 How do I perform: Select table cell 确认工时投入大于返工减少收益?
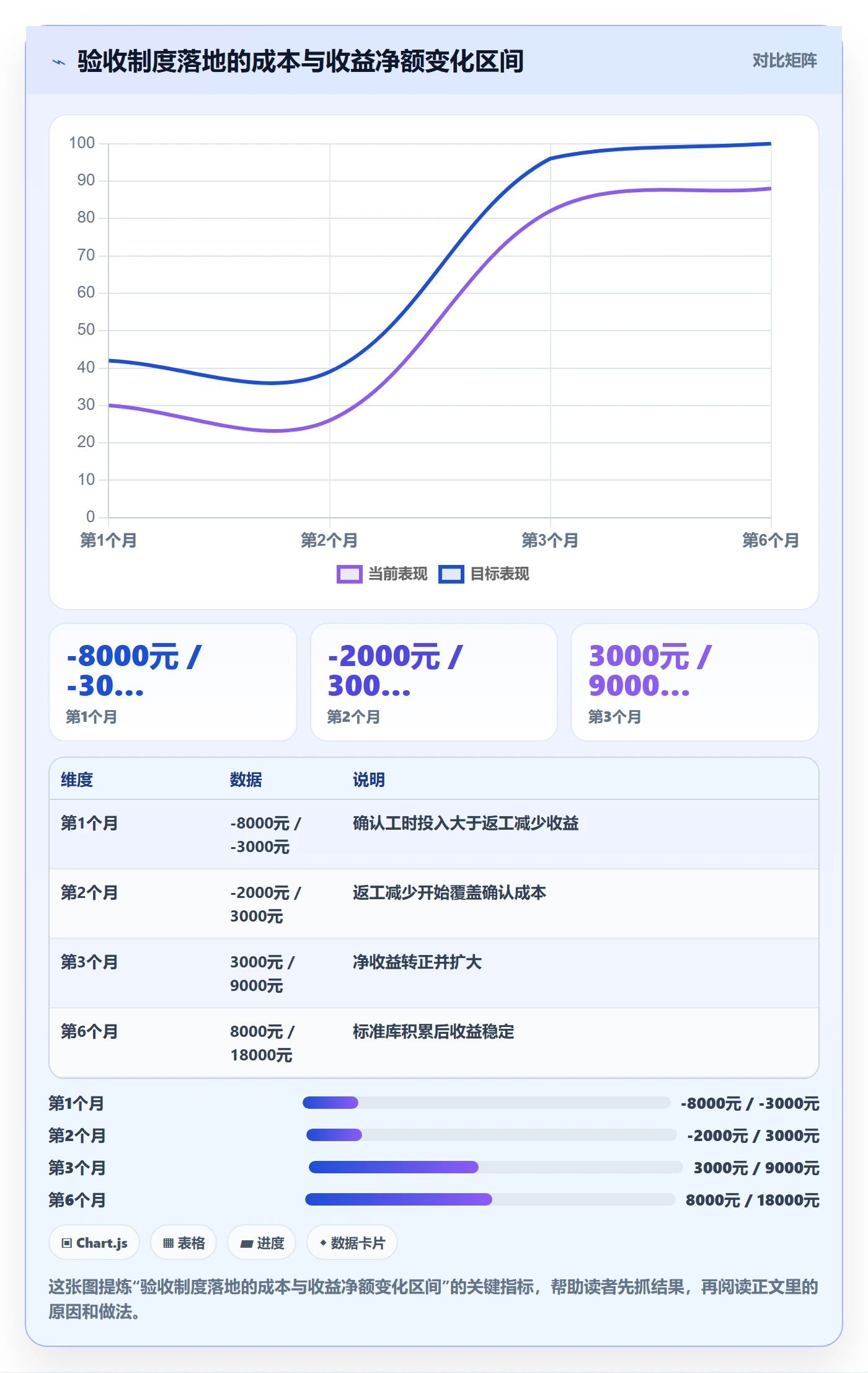466,823
